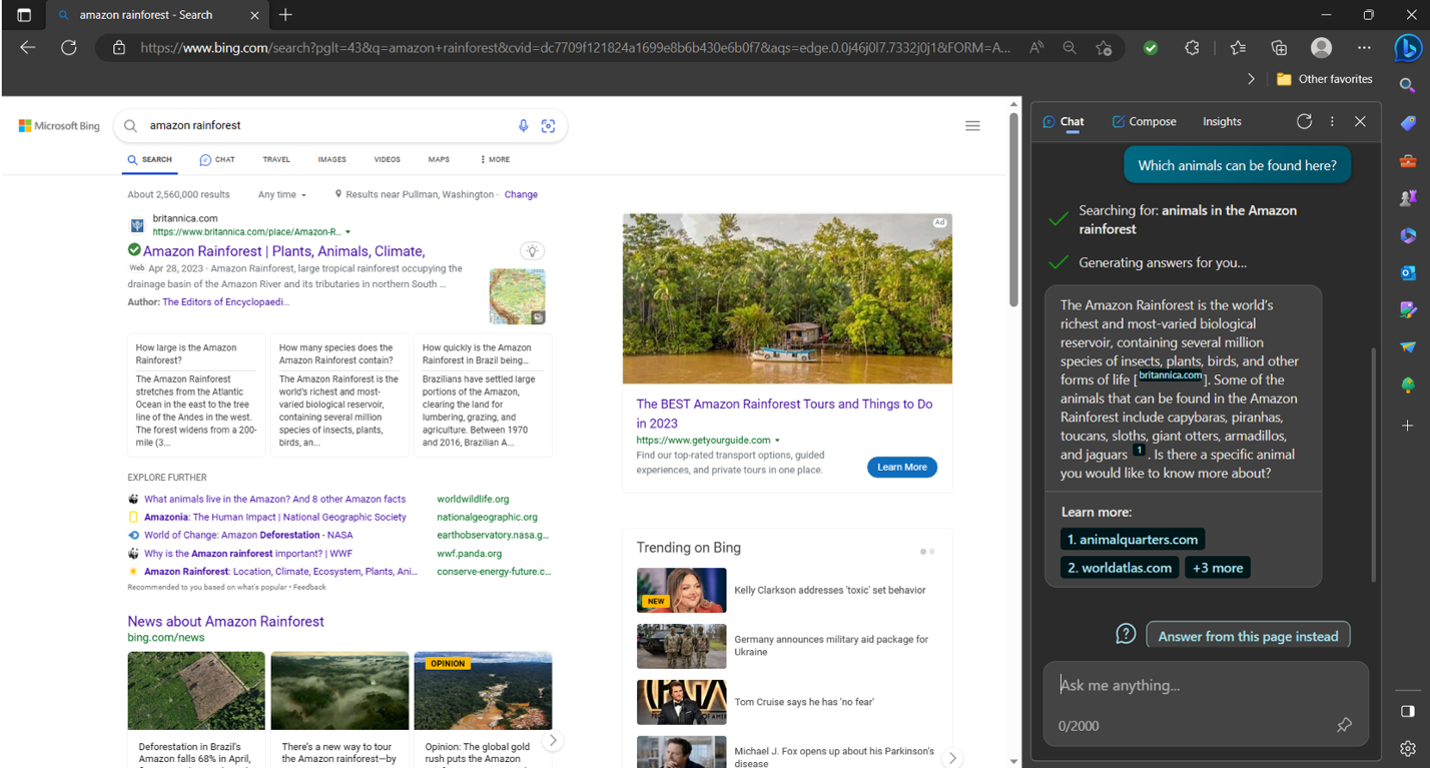Start a visual search using the camera icon

[548, 125]
